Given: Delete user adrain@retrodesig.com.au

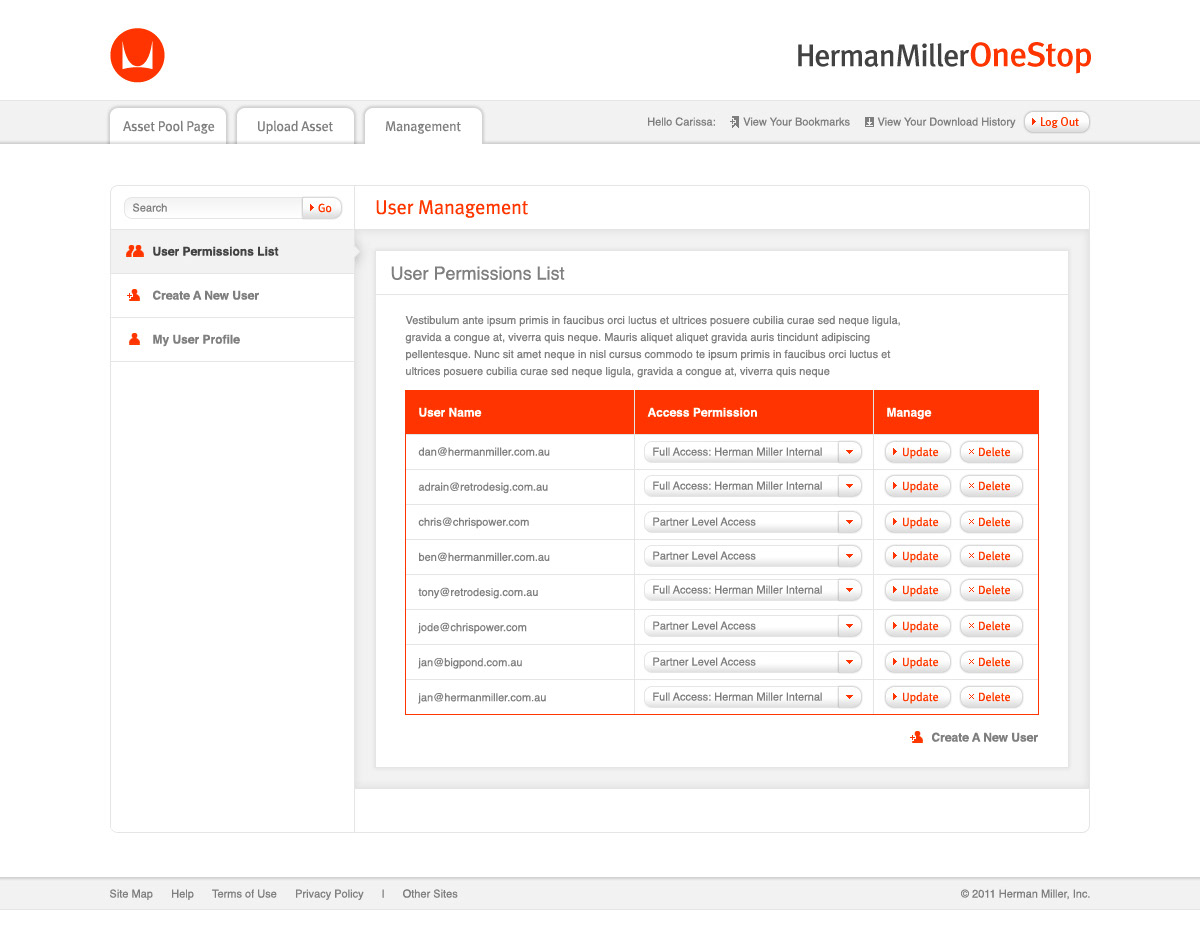Looking at the screenshot, I should (991, 486).
